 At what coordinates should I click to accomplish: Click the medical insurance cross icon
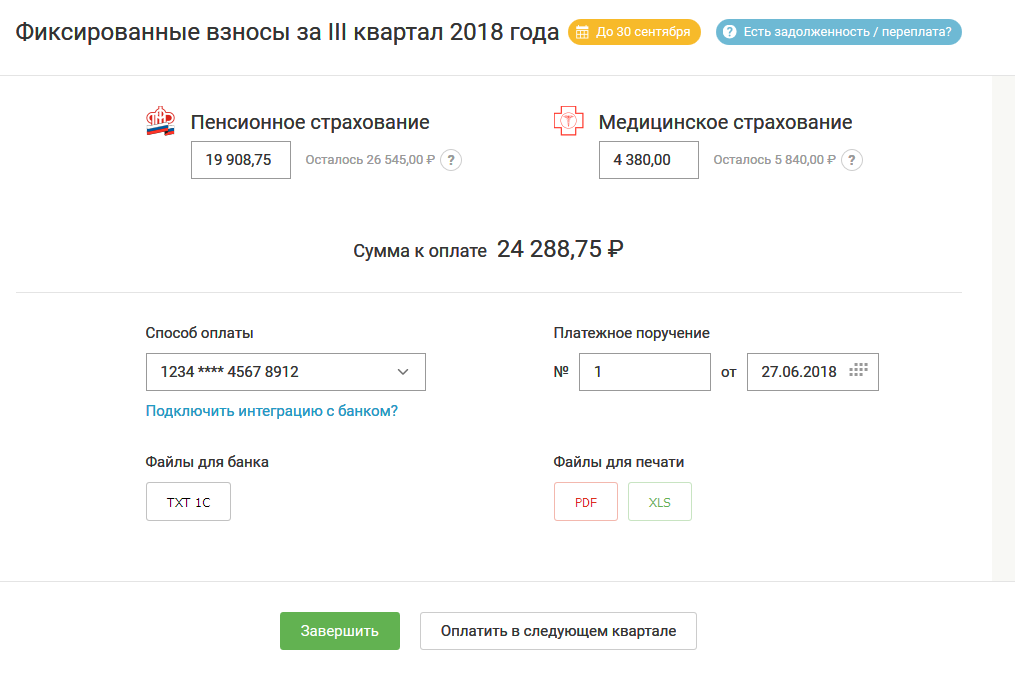pyautogui.click(x=568, y=122)
